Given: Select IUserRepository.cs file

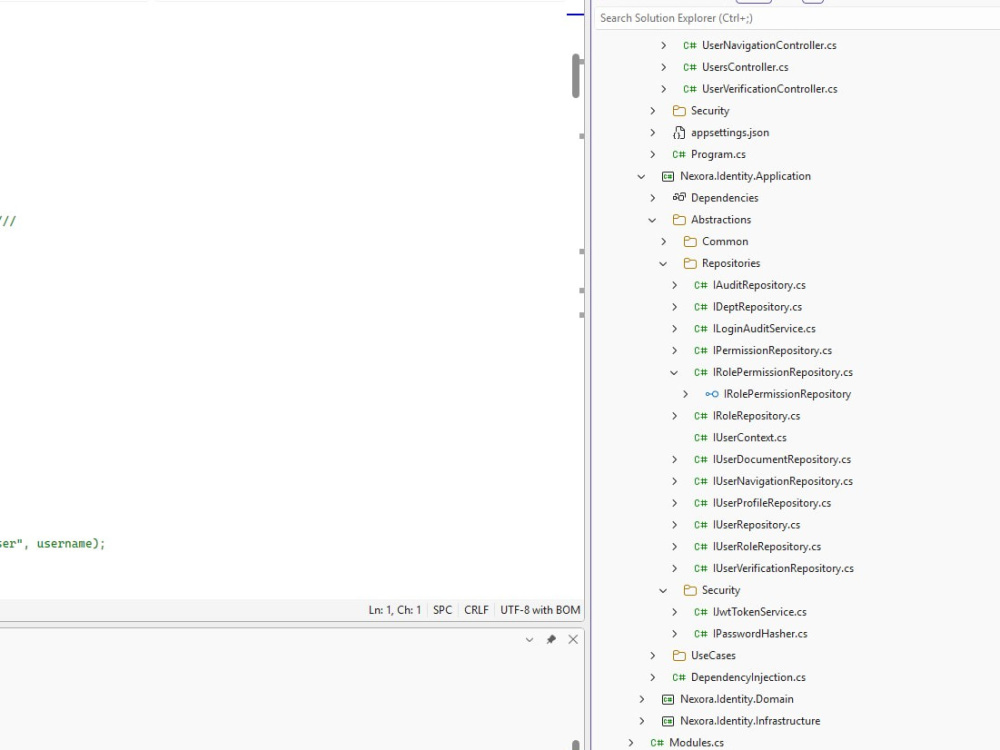Looking at the screenshot, I should coord(756,525).
